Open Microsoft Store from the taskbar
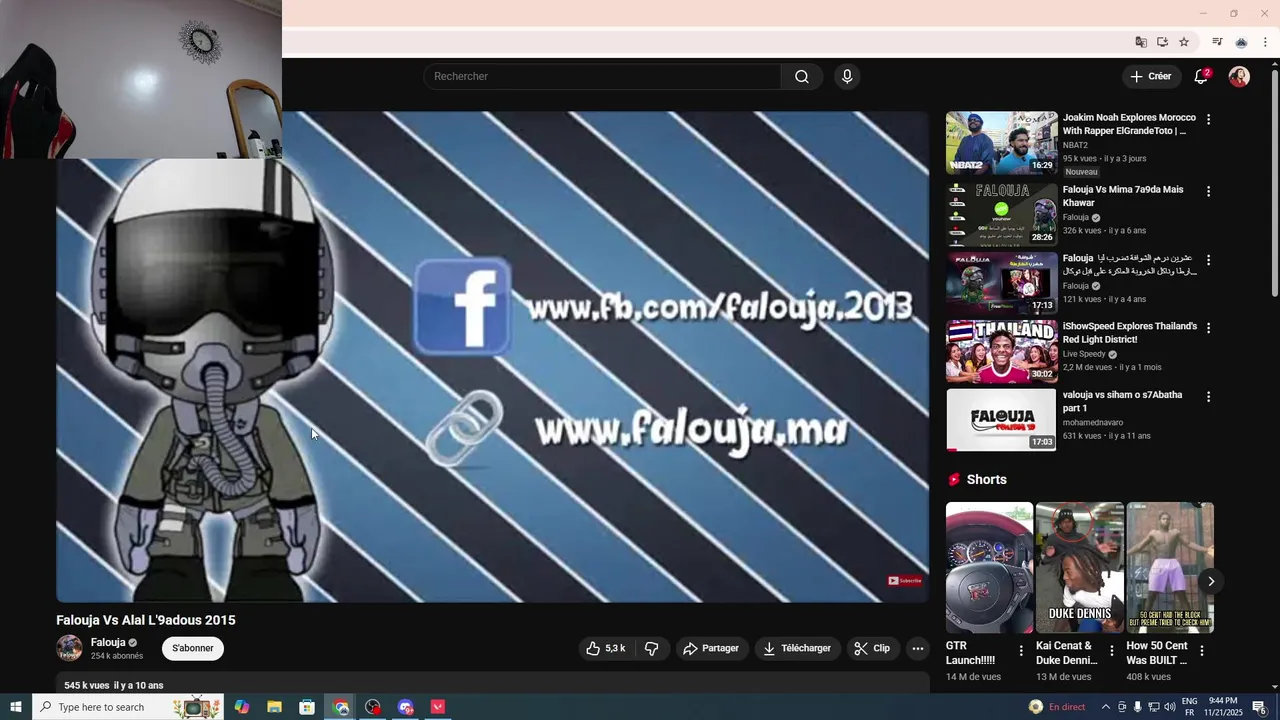This screenshot has width=1280, height=720. tap(307, 707)
